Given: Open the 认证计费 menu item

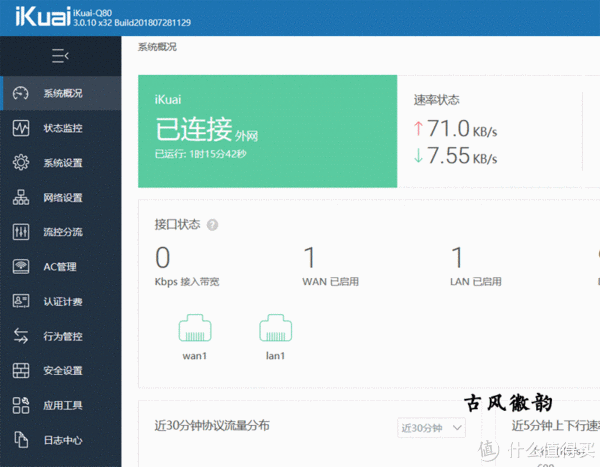Looking at the screenshot, I should [60, 301].
